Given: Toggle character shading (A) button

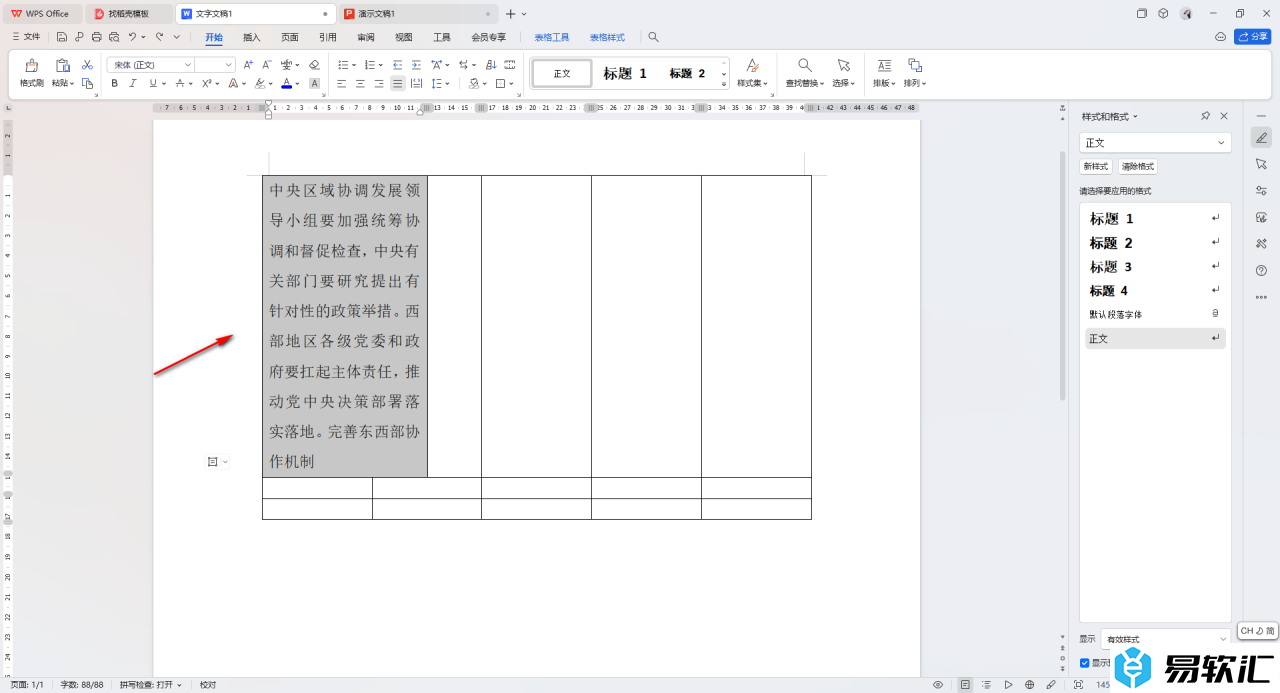Looking at the screenshot, I should point(314,84).
